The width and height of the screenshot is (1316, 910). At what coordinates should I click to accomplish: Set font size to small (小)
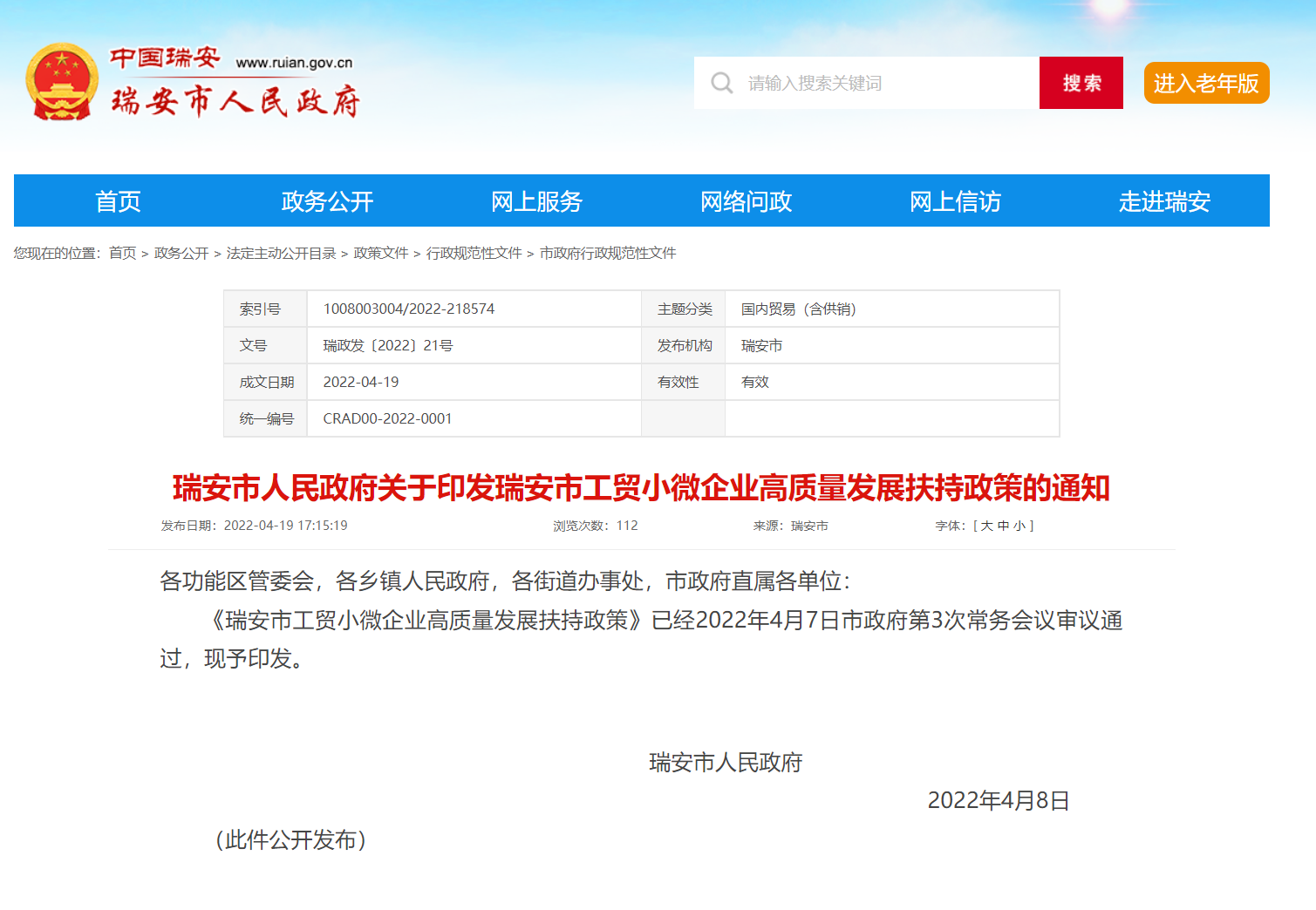(x=1019, y=526)
